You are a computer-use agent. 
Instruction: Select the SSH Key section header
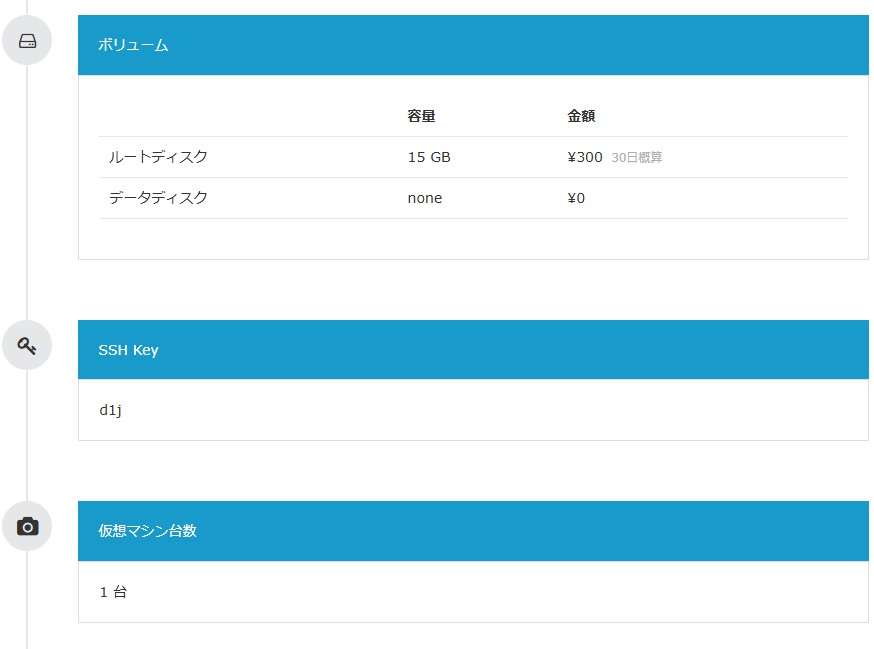click(473, 350)
